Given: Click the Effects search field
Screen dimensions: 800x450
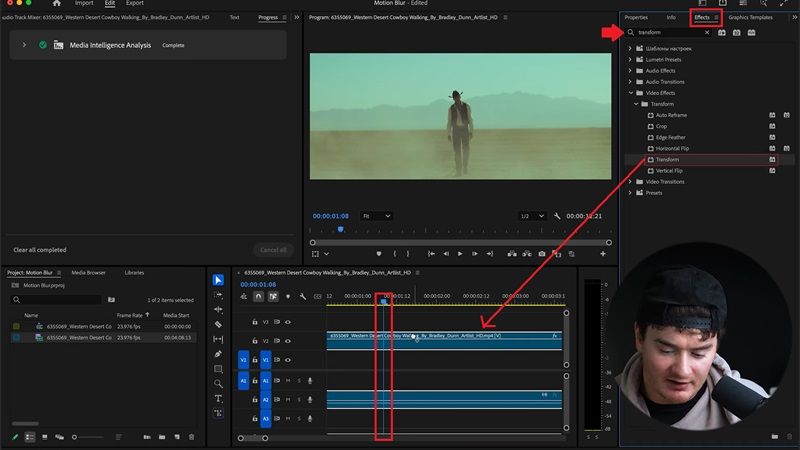Looking at the screenshot, I should [668, 33].
